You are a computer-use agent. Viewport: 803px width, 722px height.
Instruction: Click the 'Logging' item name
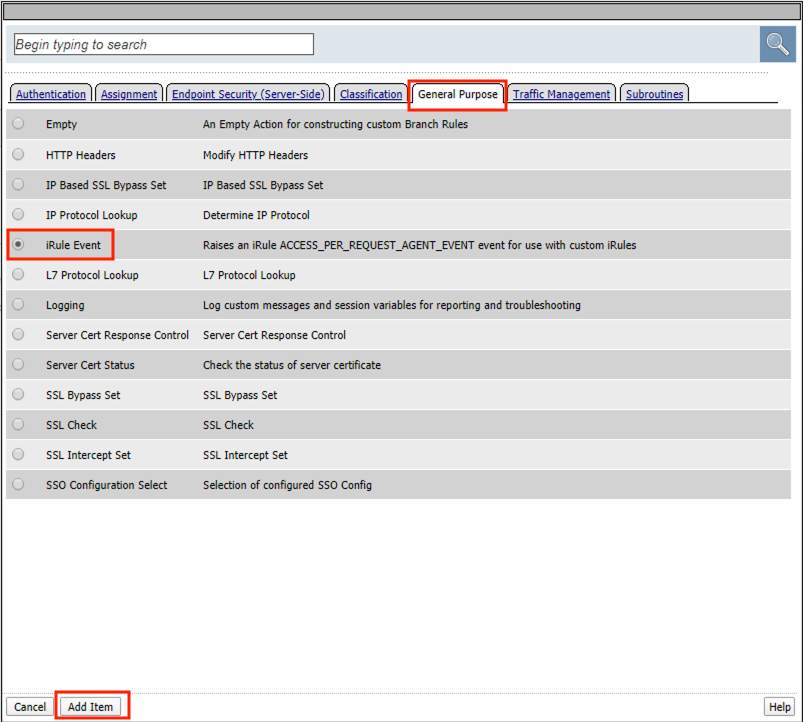65,305
